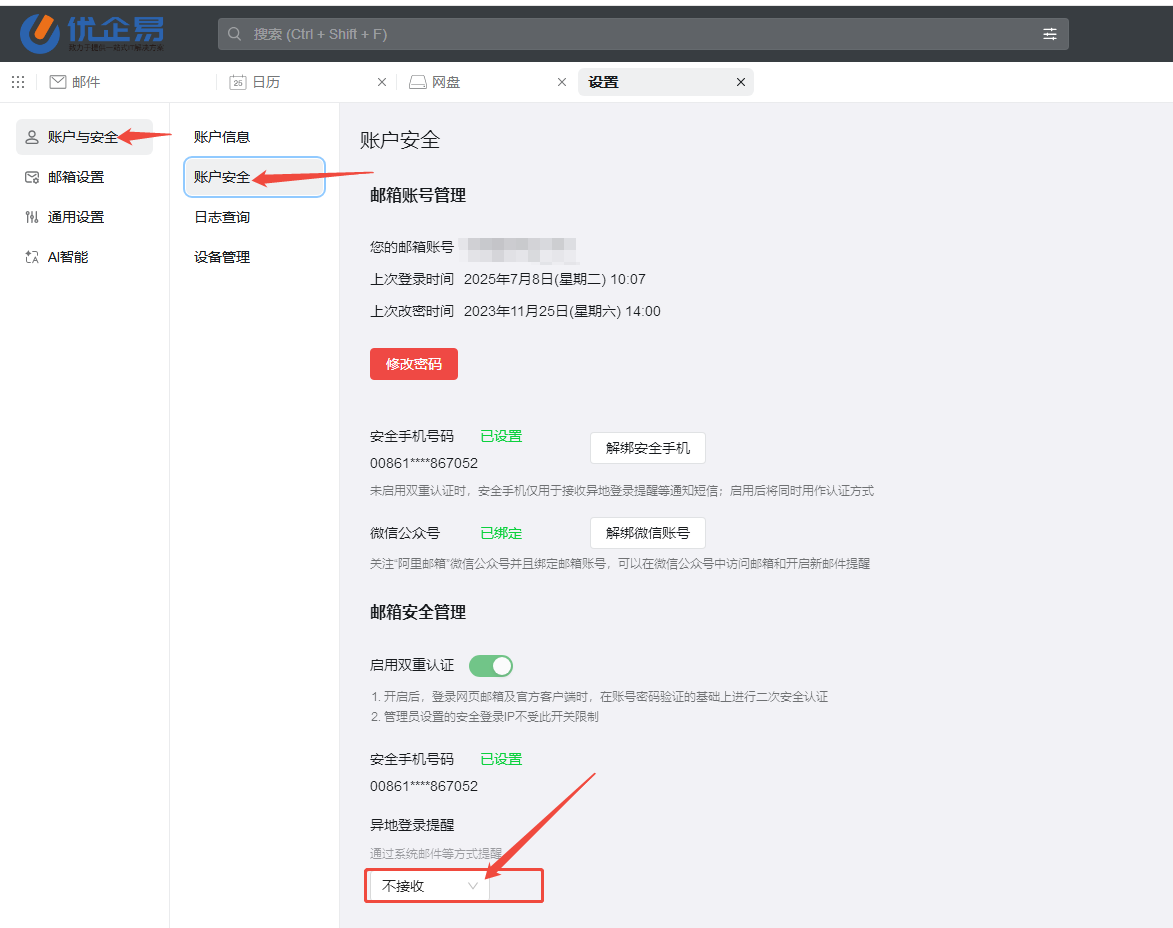Open the 日历 calendar icon
Image resolution: width=1173 pixels, height=928 pixels.
tap(238, 81)
